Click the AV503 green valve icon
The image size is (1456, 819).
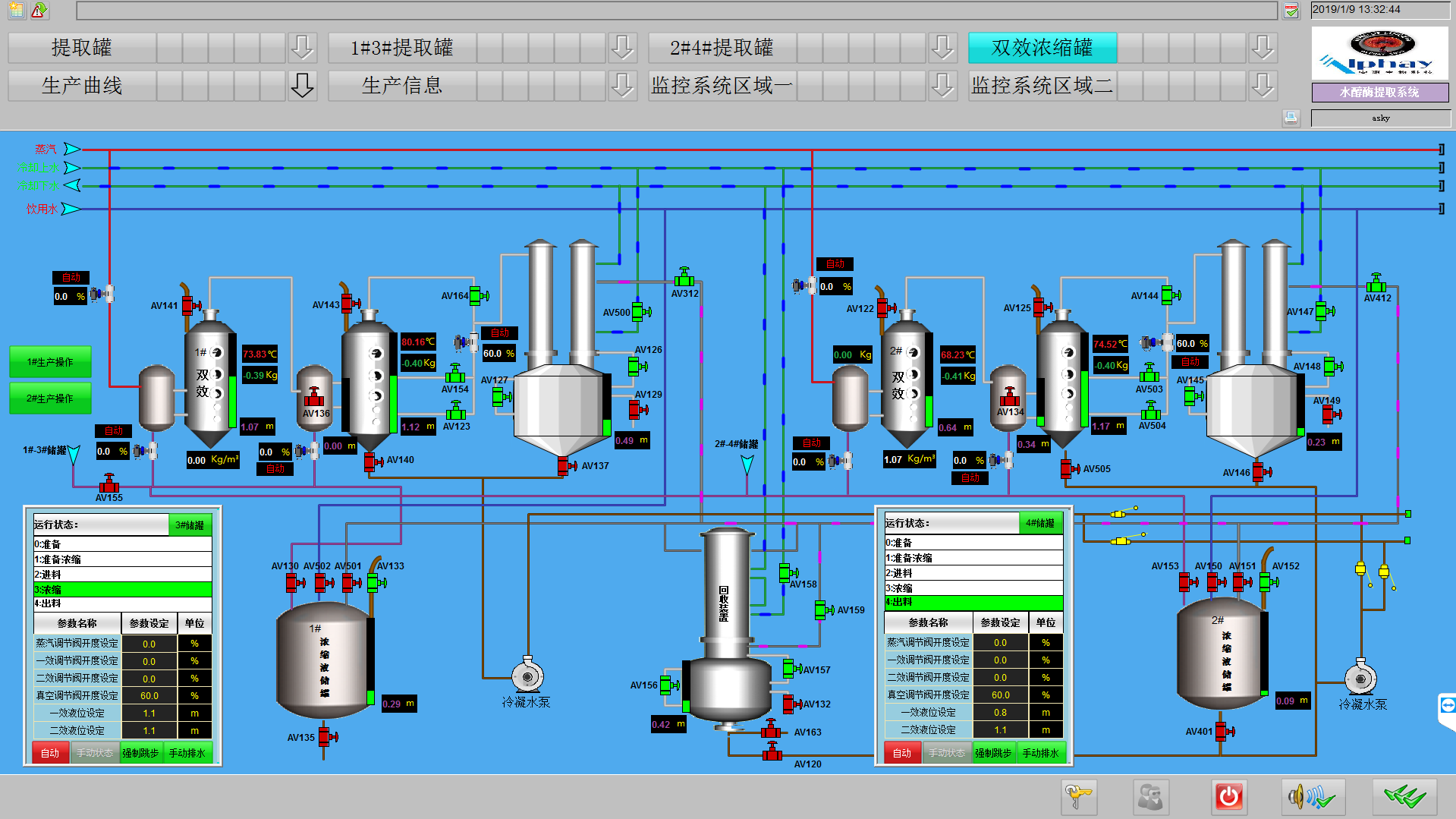[1149, 373]
